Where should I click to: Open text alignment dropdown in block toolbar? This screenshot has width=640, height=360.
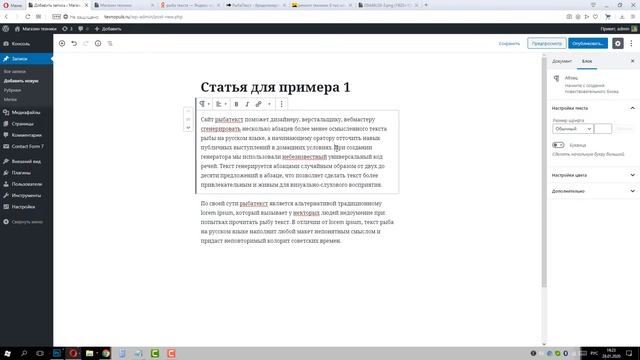(x=221, y=104)
